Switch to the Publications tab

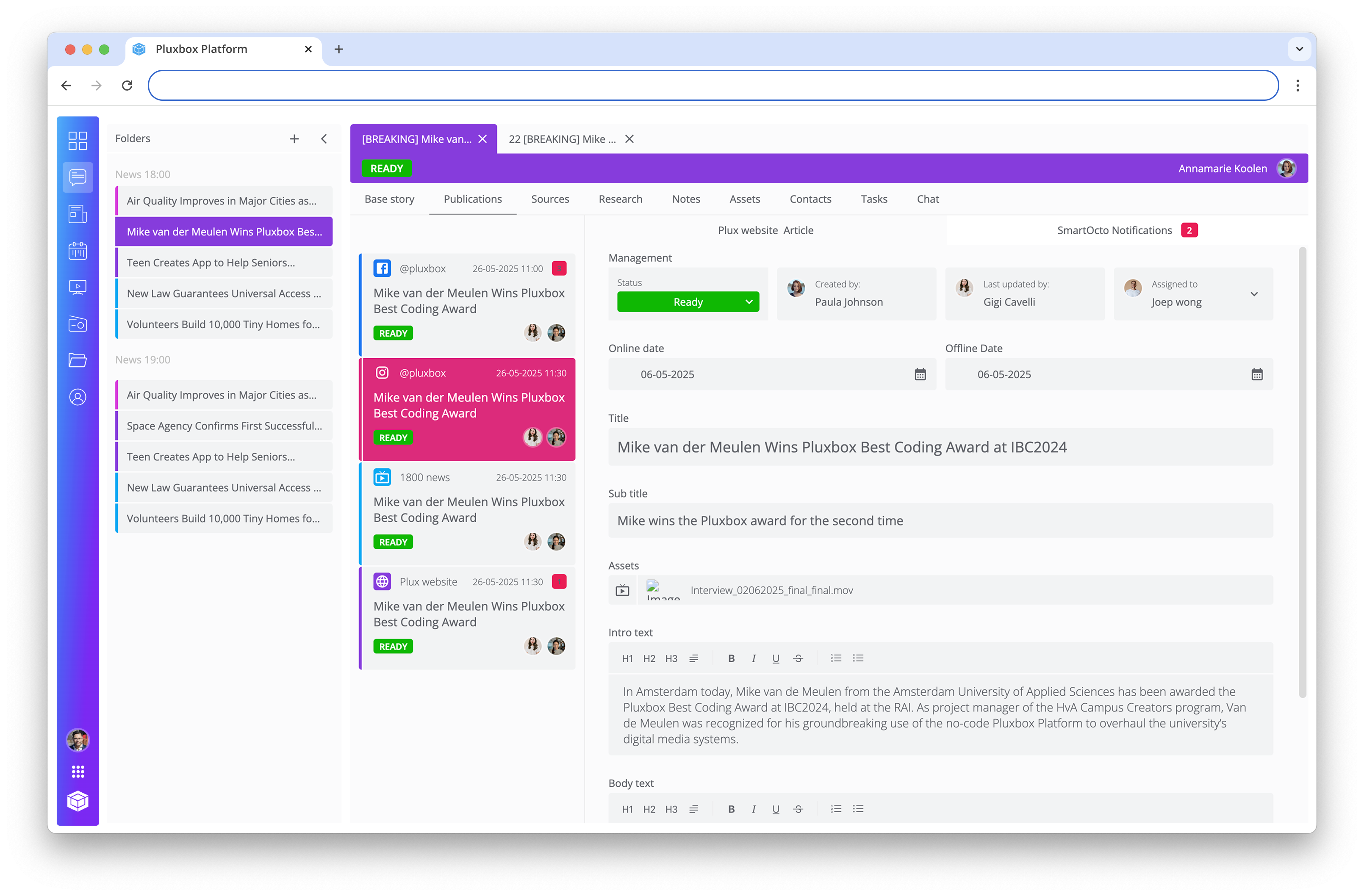click(x=472, y=199)
